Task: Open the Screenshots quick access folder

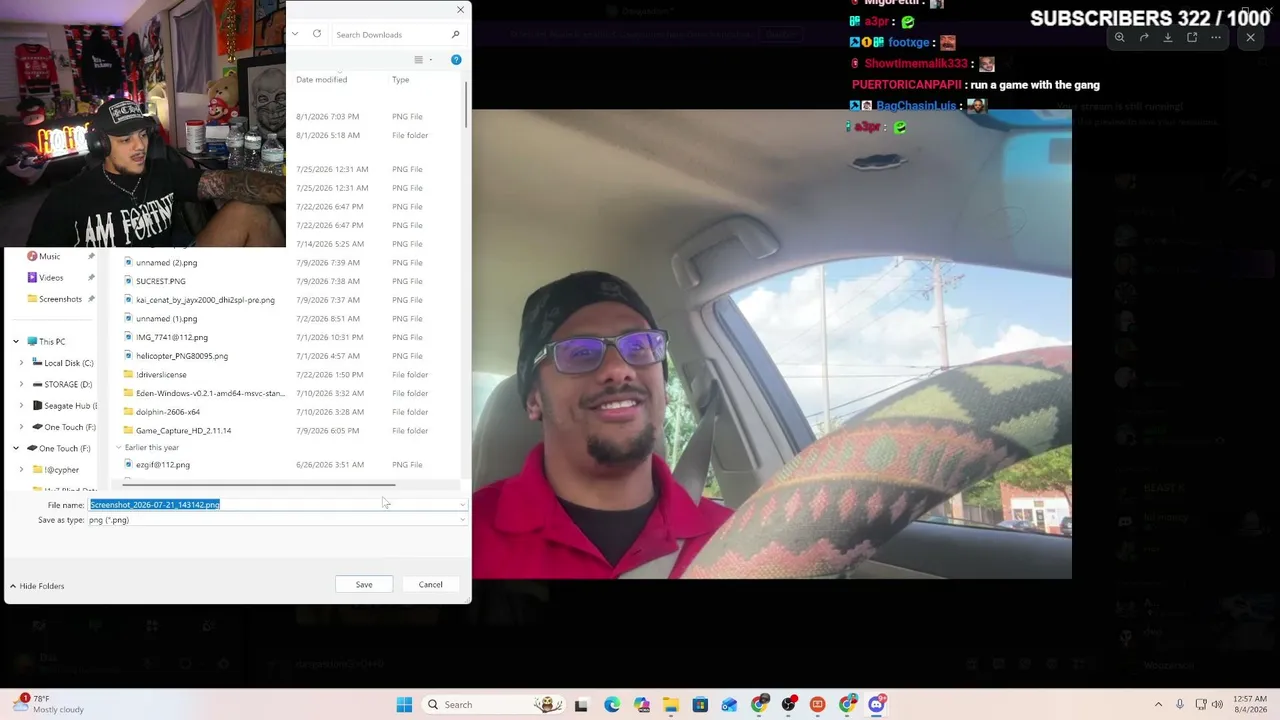Action: pos(60,299)
